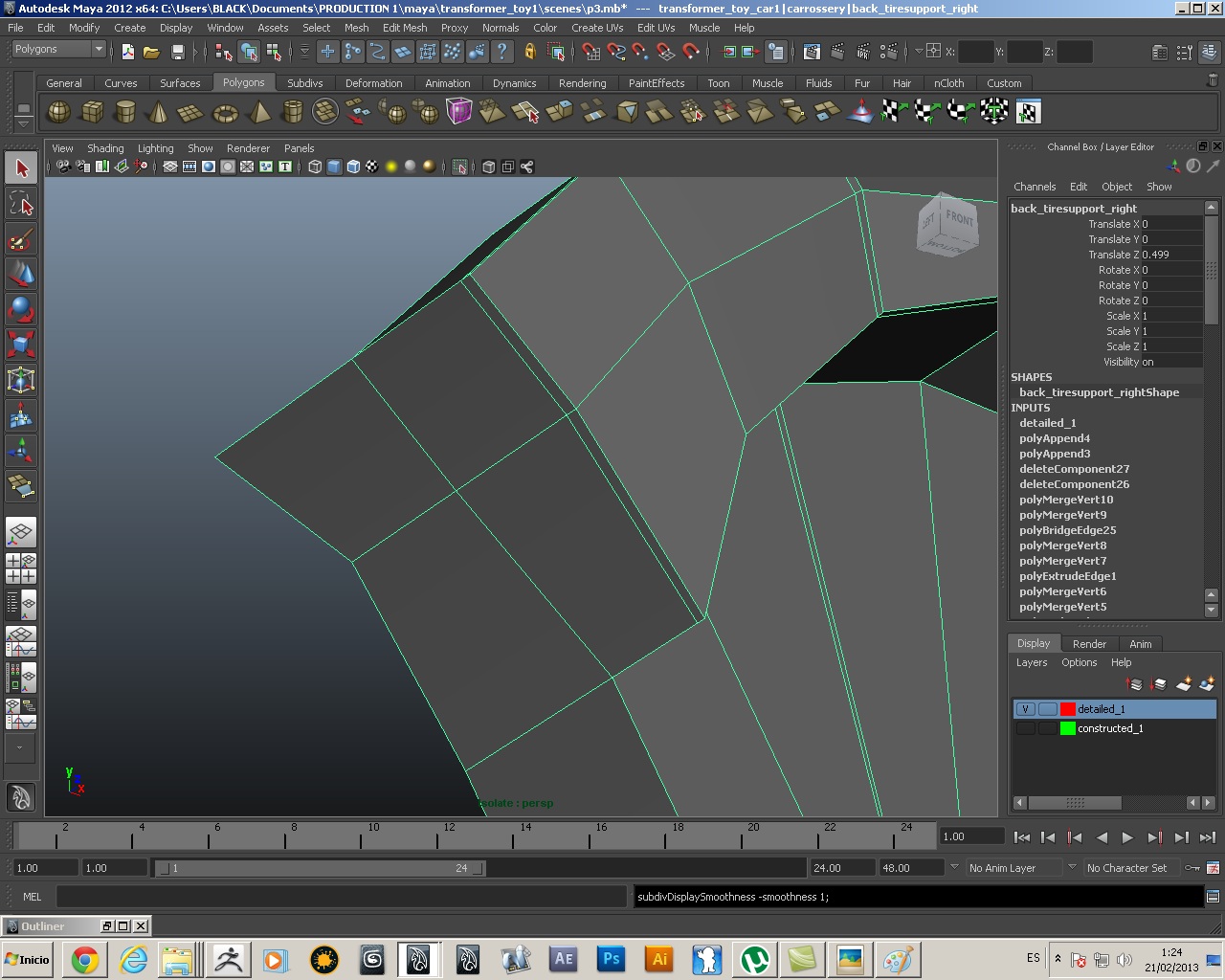
Task: Select the arrow Select Tool in toolbox
Action: click(21, 168)
